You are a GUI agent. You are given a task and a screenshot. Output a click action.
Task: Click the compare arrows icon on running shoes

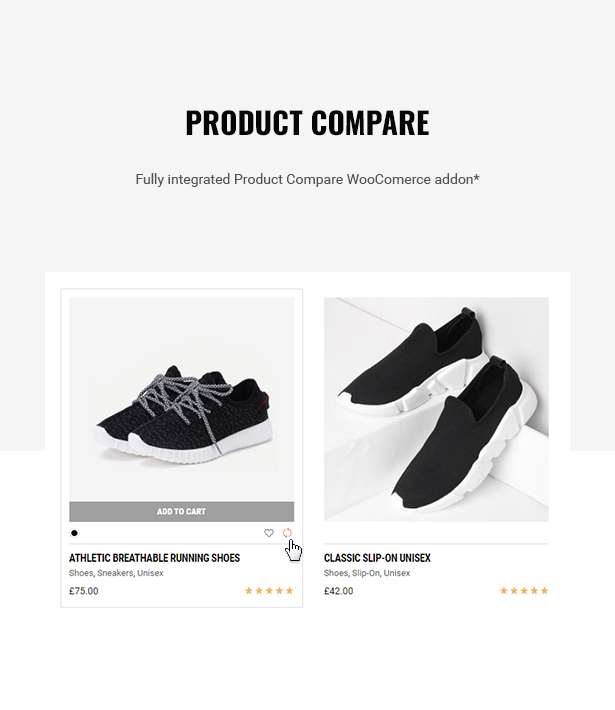point(287,533)
